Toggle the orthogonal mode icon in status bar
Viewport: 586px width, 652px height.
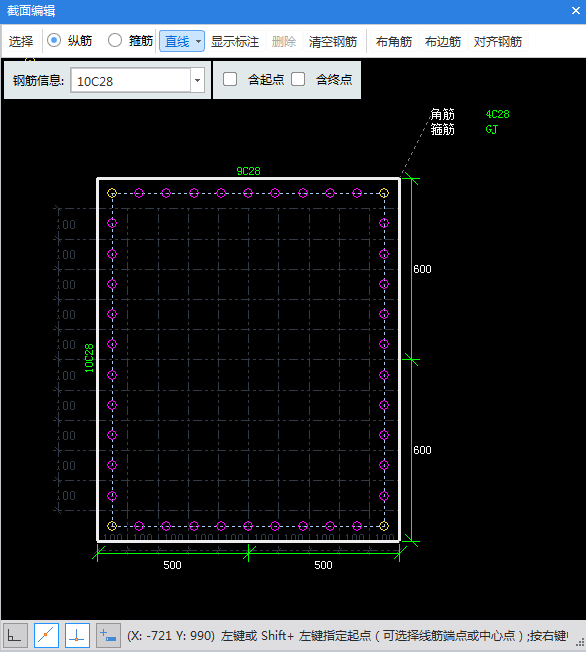pyautogui.click(x=15, y=635)
